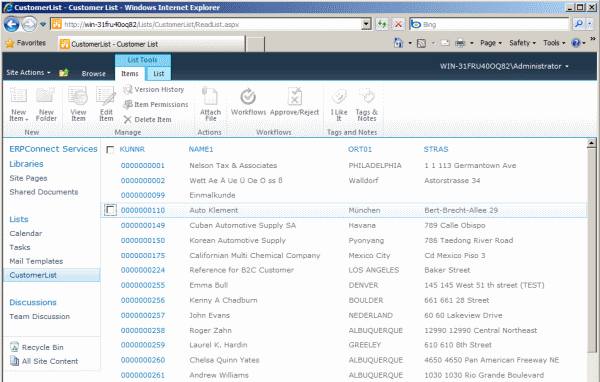The width and height of the screenshot is (600, 382).
Task: Open Version History
Action: point(154,90)
